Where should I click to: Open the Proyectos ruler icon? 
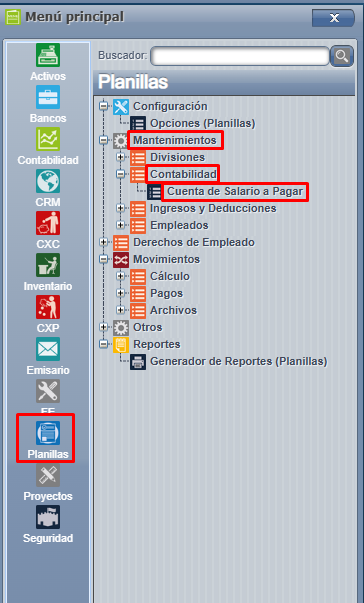pos(48,475)
